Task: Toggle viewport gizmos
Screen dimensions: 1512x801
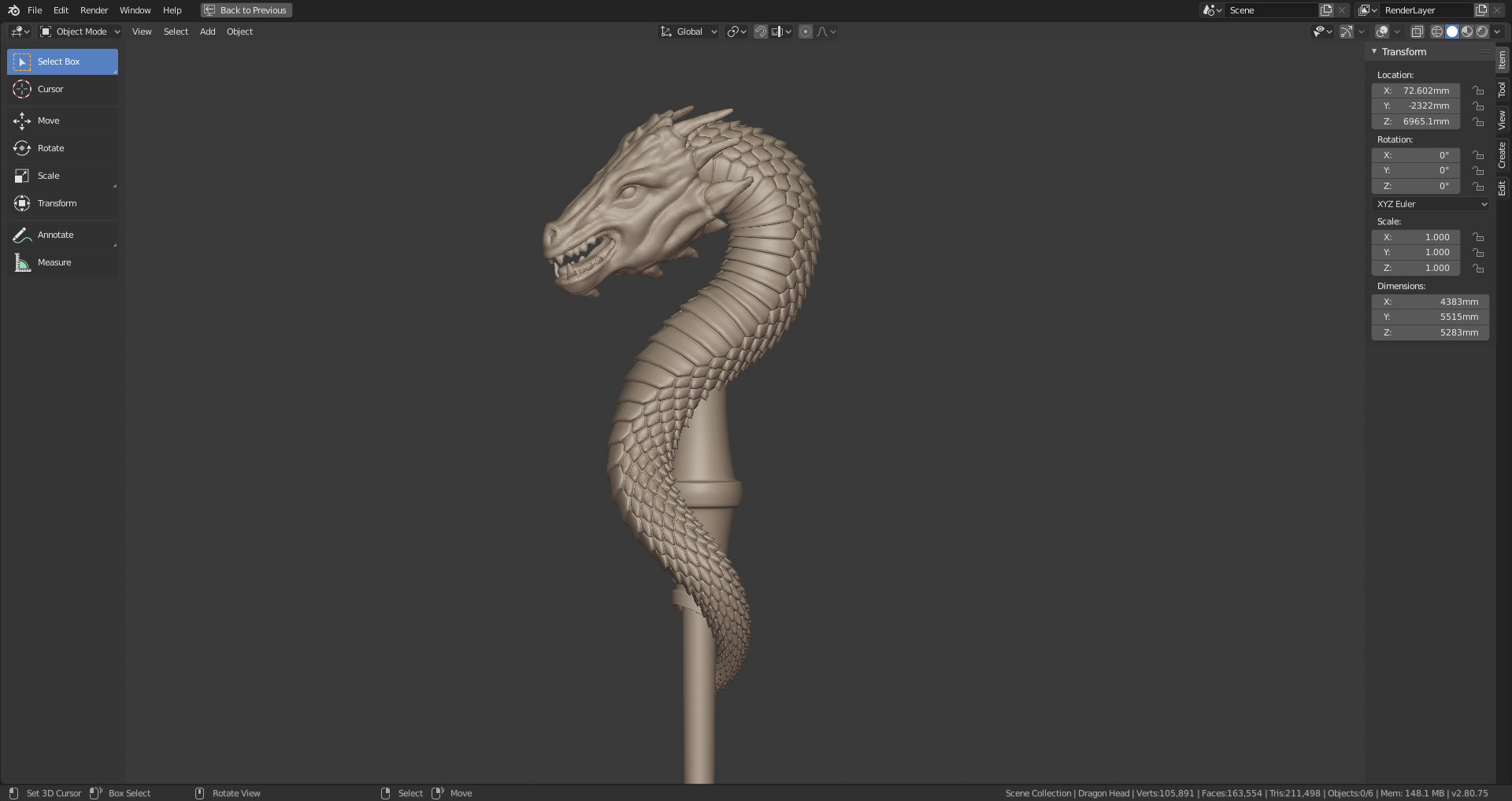Action: tap(1347, 32)
